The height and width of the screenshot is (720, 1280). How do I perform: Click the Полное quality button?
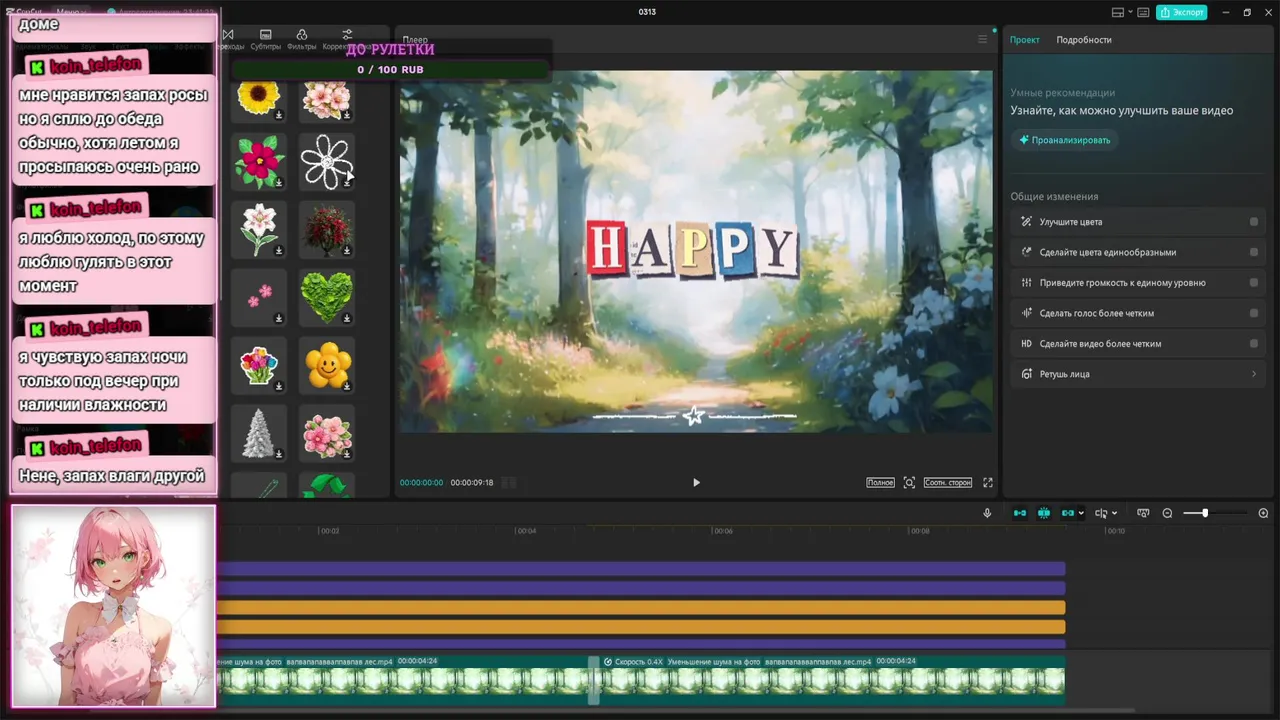pyautogui.click(x=880, y=482)
